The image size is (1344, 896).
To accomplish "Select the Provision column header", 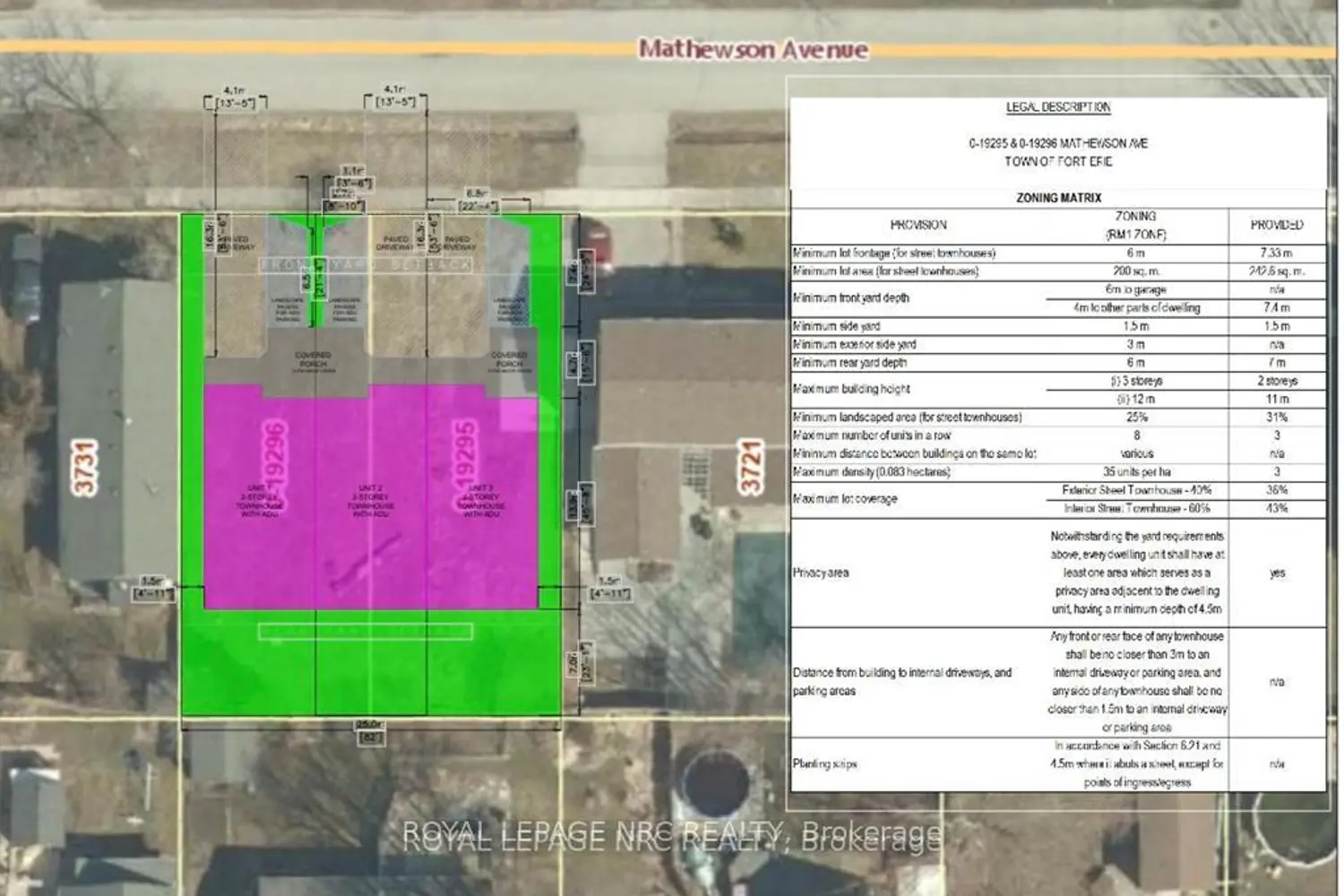I will pyautogui.click(x=918, y=225).
